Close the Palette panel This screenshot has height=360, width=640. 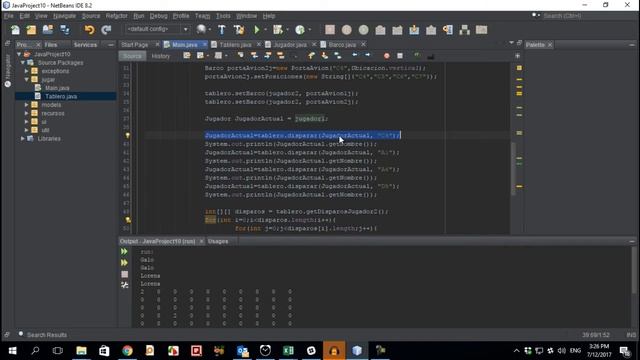[550, 44]
